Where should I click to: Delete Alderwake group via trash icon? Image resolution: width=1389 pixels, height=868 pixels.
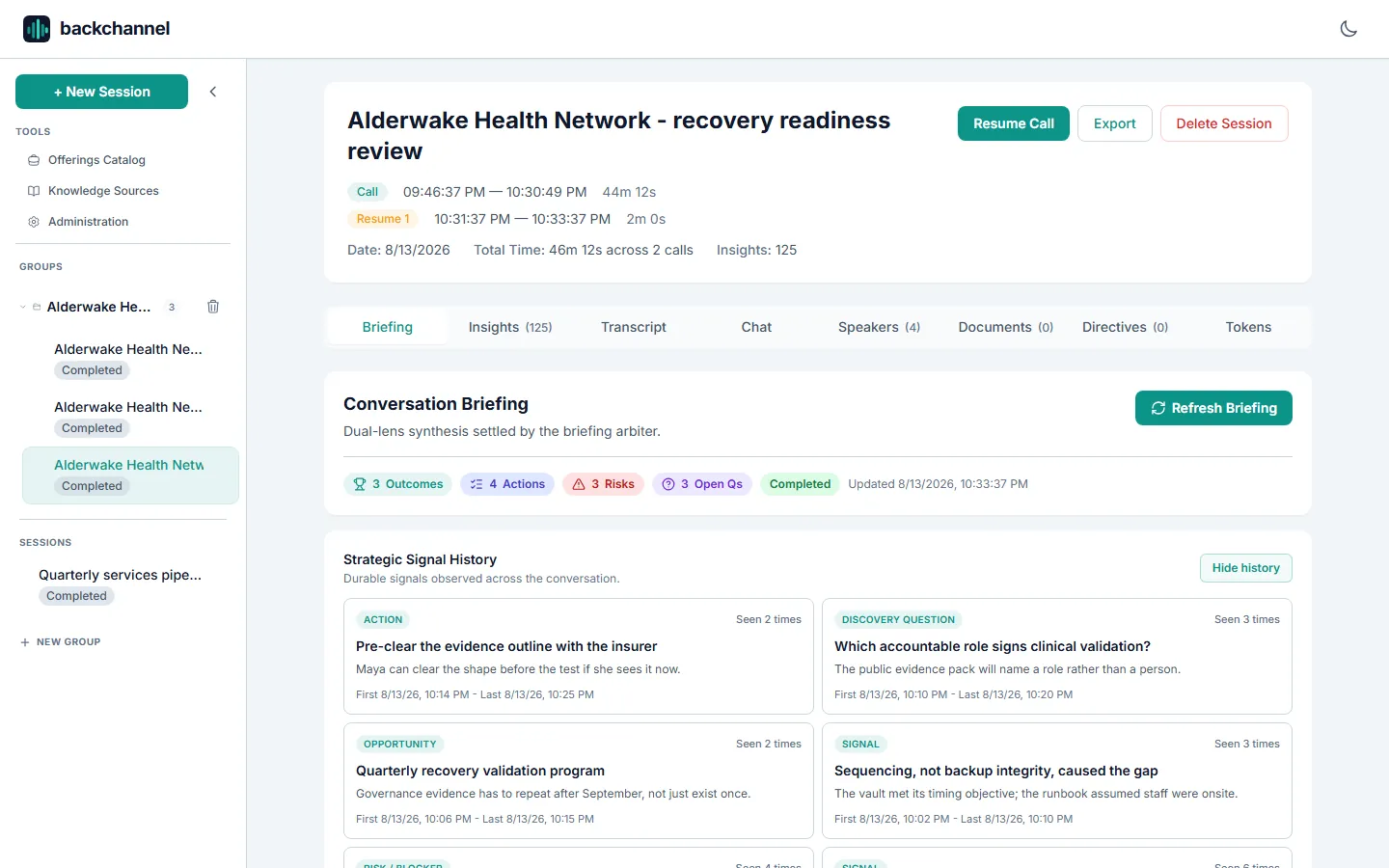point(213,307)
